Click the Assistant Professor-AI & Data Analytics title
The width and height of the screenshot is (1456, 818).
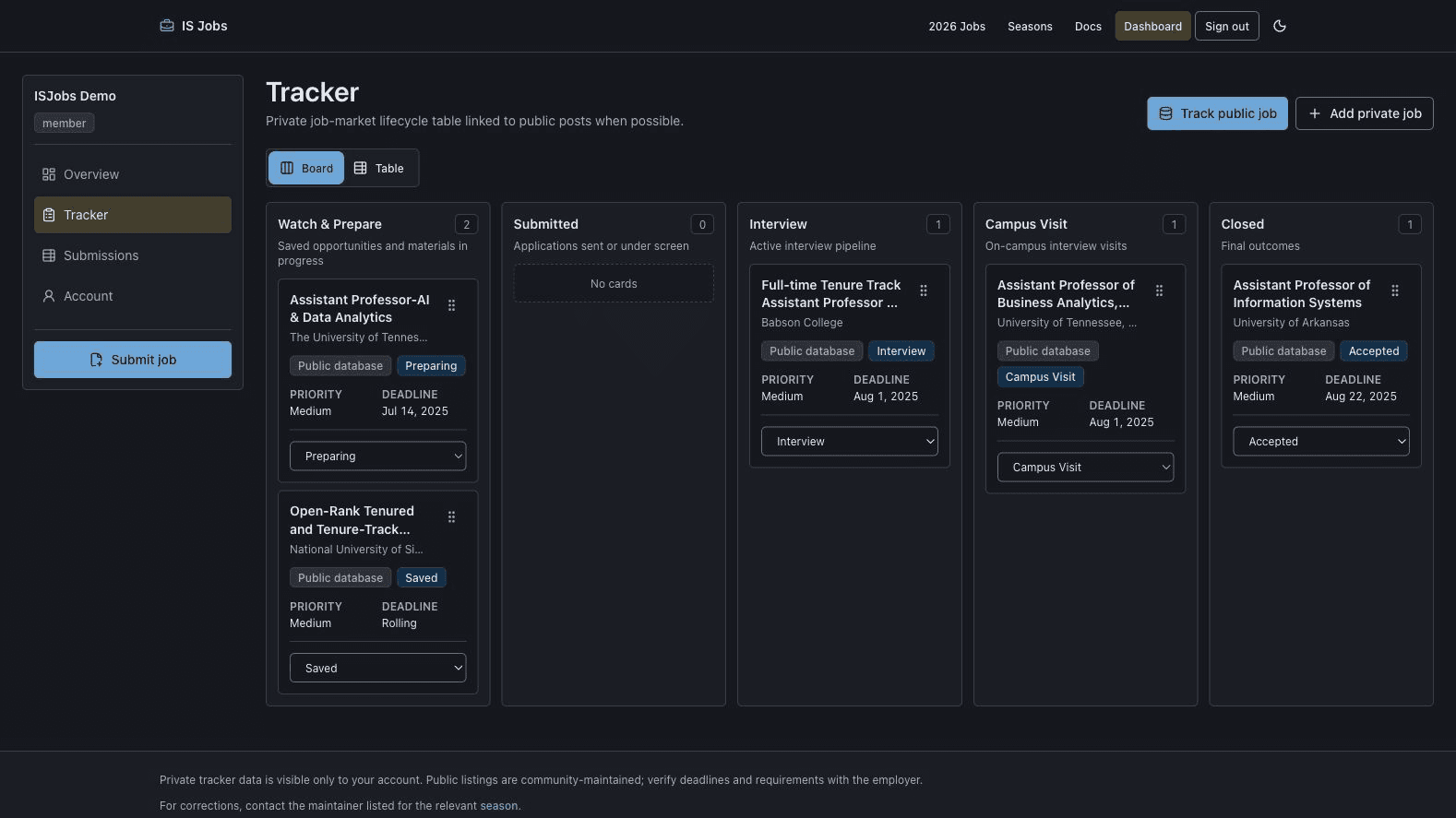[360, 309]
